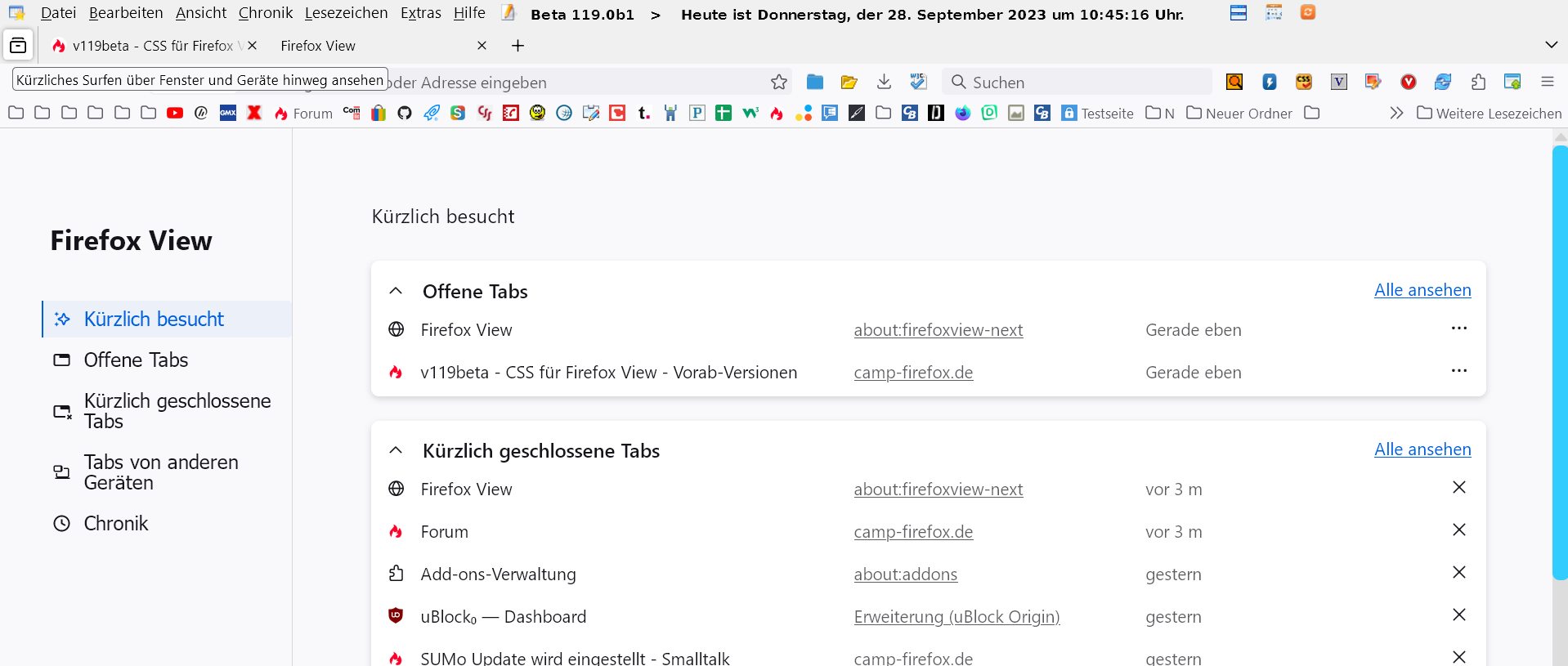Open the list all tabs dropdown
Viewport: 1568px width, 666px height.
[1551, 45]
